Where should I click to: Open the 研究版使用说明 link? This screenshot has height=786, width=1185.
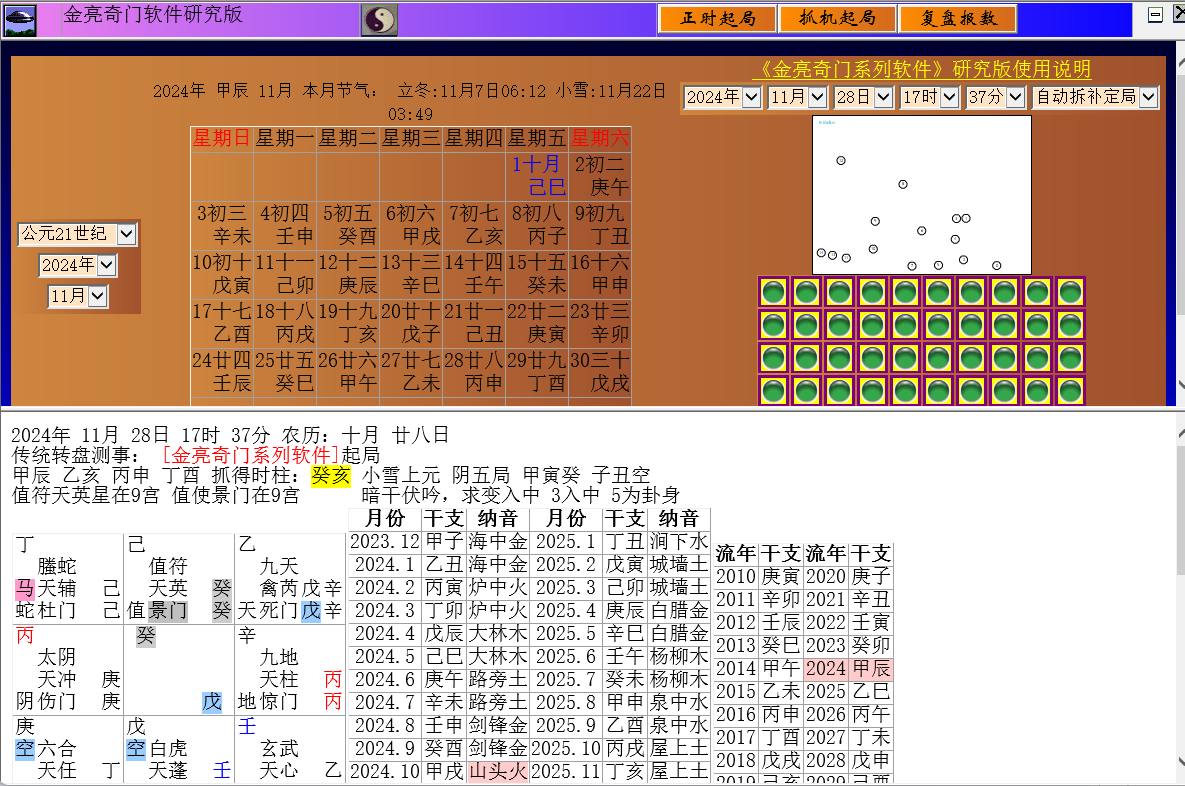[x=921, y=70]
